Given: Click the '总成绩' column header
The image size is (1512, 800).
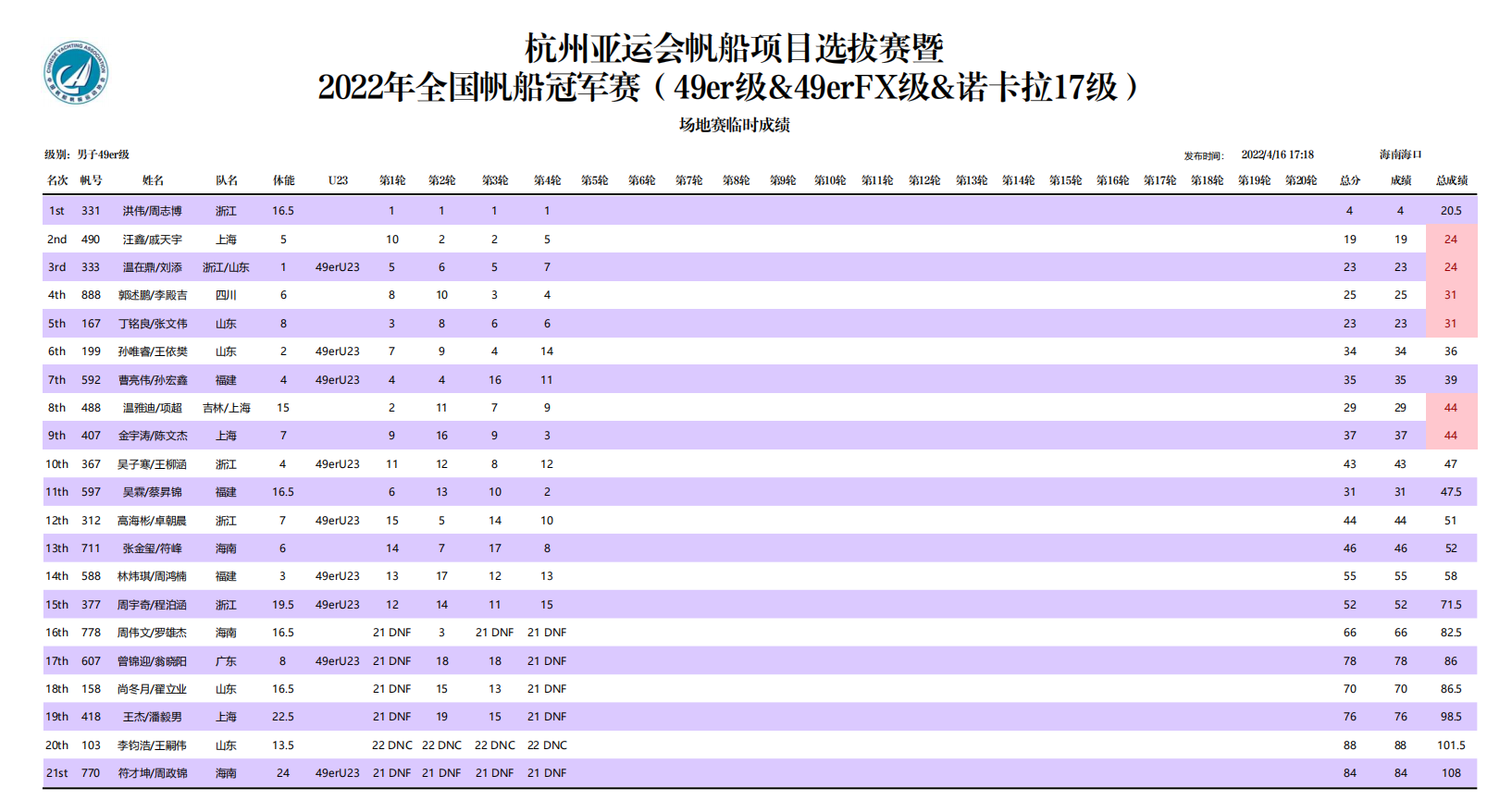Looking at the screenshot, I should coord(1451,180).
